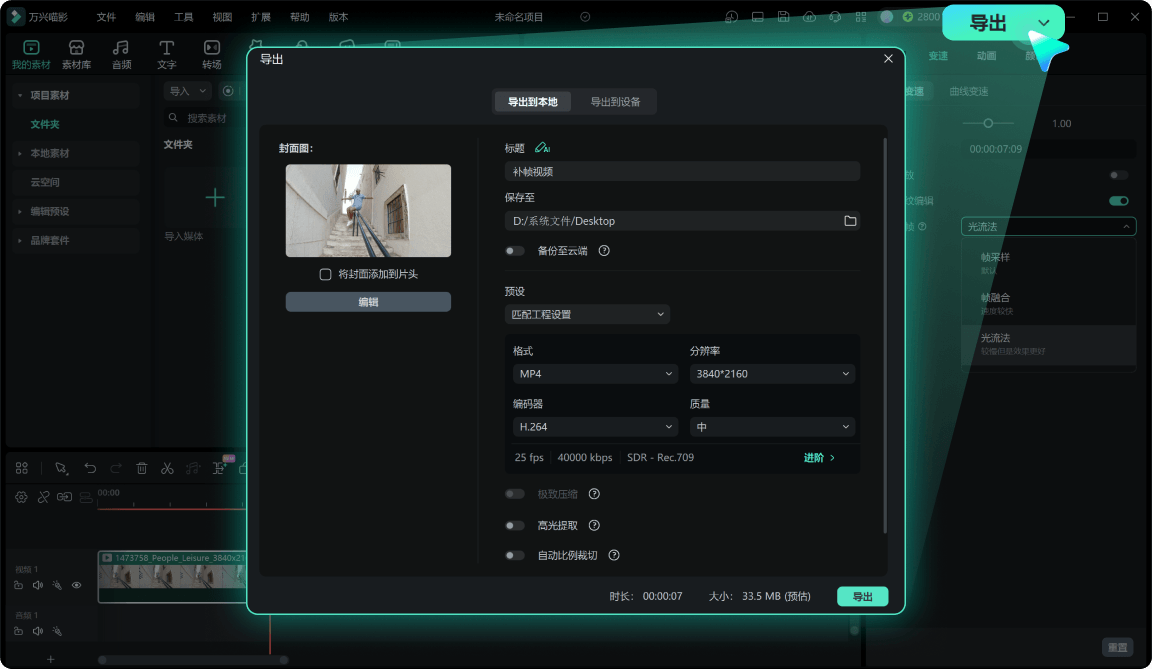1152x669 pixels.
Task: Open the 文字 titles panel
Action: click(x=167, y=55)
